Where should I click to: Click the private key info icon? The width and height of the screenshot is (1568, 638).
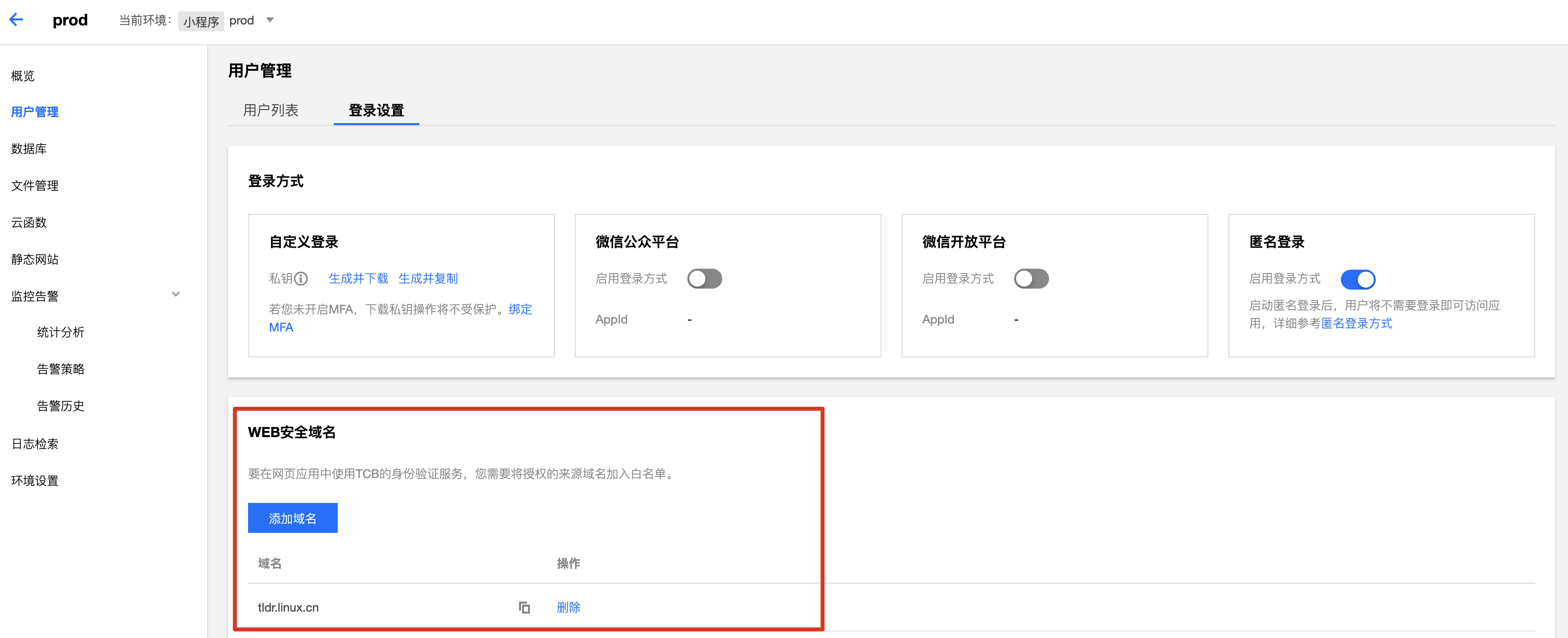pos(301,279)
